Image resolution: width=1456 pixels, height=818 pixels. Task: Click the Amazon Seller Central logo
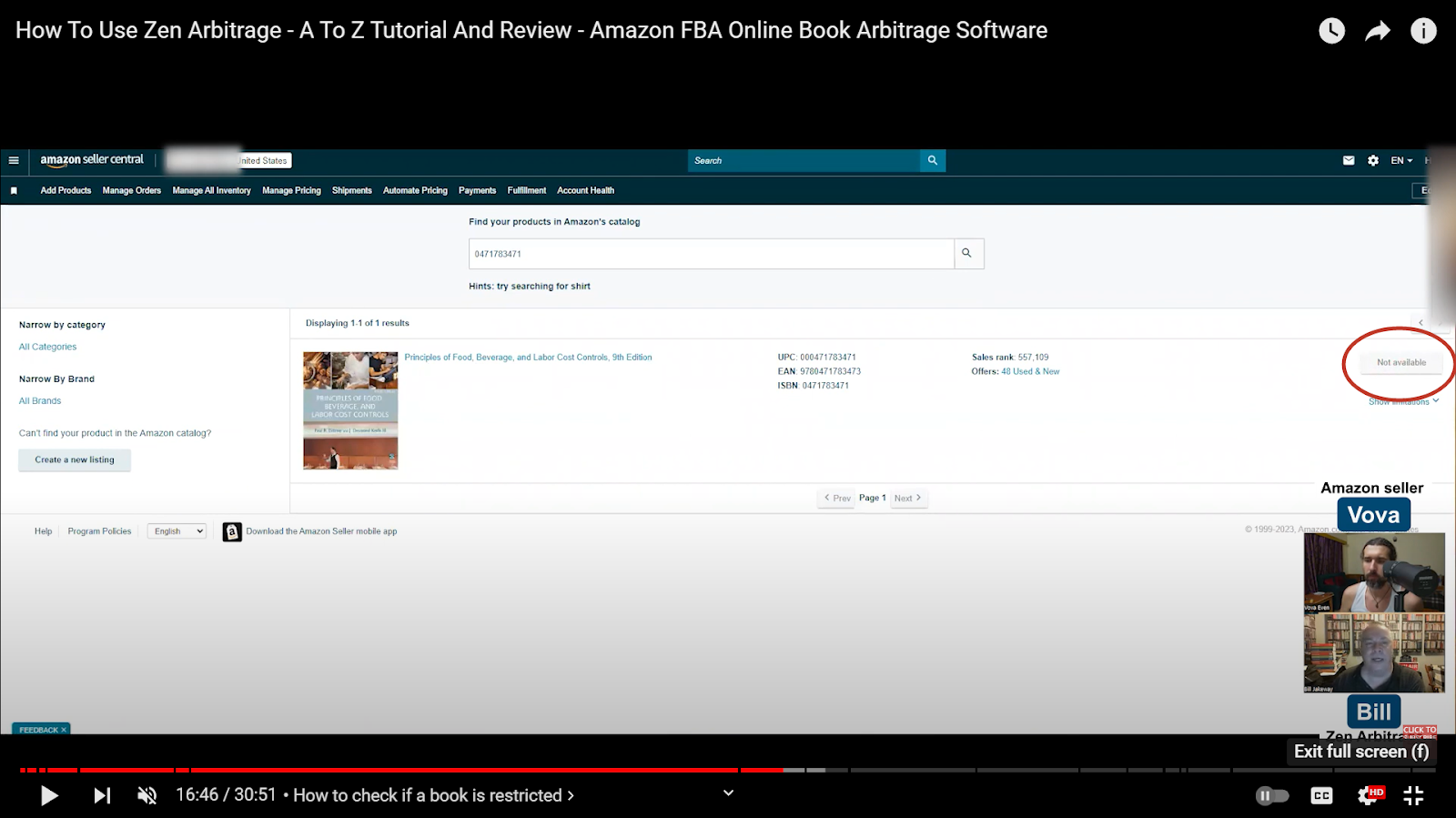(x=92, y=160)
